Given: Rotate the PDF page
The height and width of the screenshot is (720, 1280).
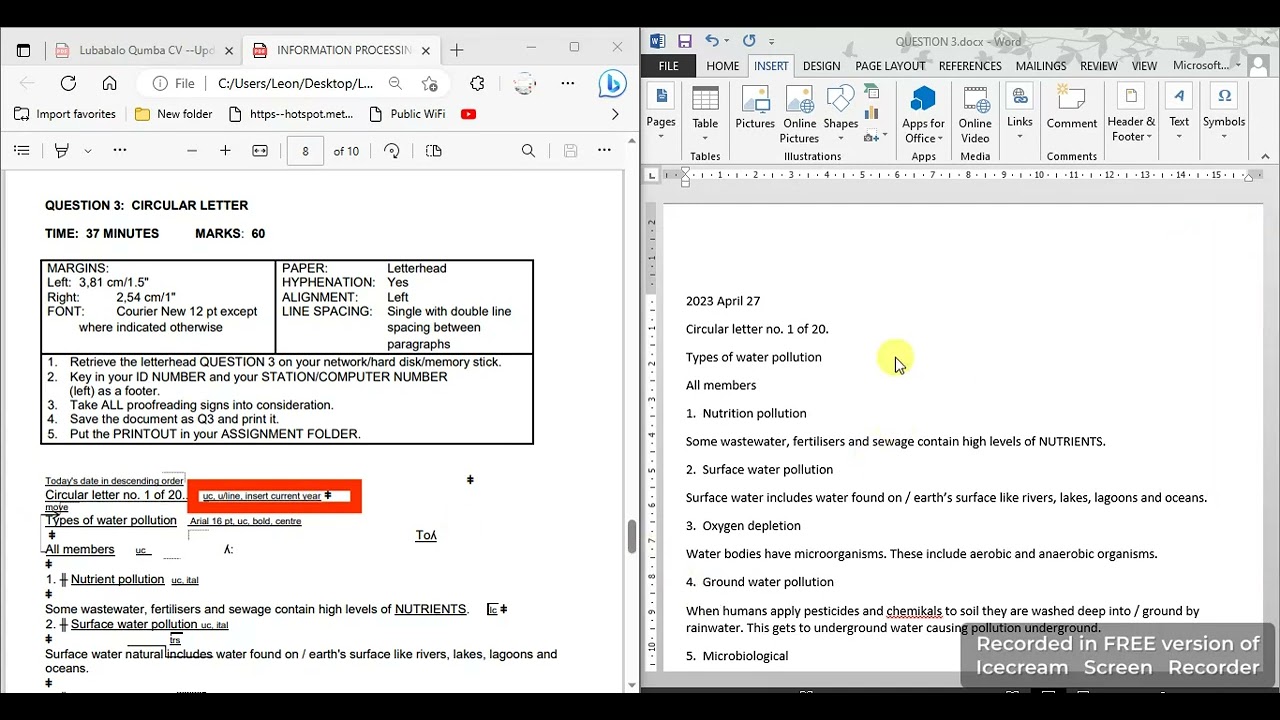Looking at the screenshot, I should click(x=392, y=151).
